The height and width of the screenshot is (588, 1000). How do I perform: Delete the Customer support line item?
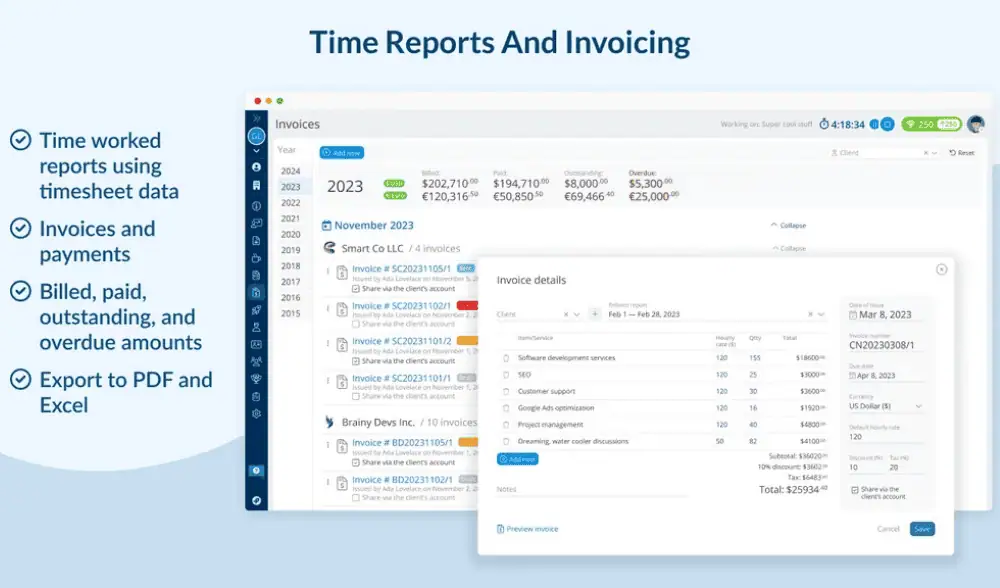[505, 391]
